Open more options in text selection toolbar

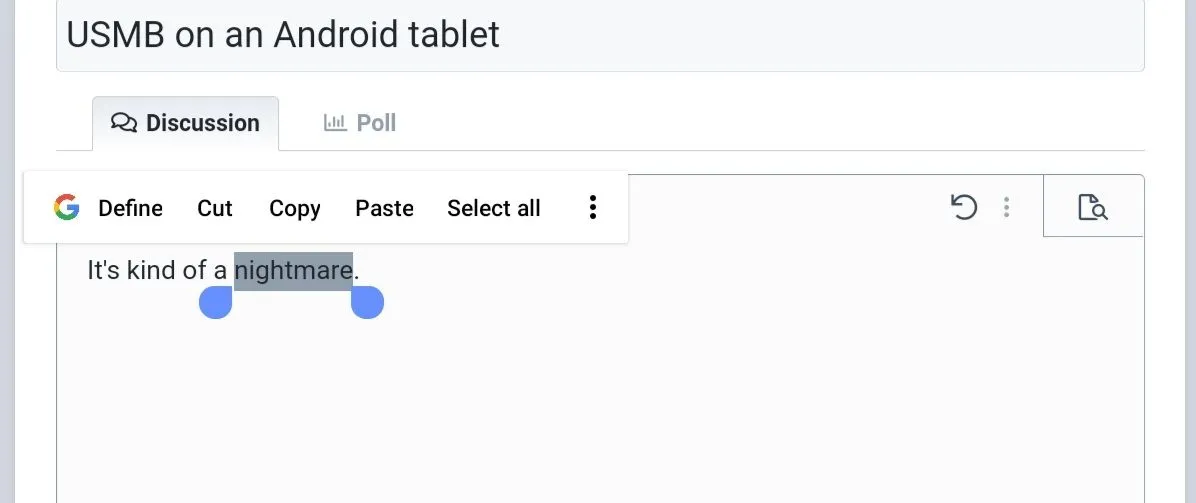pyautogui.click(x=593, y=208)
